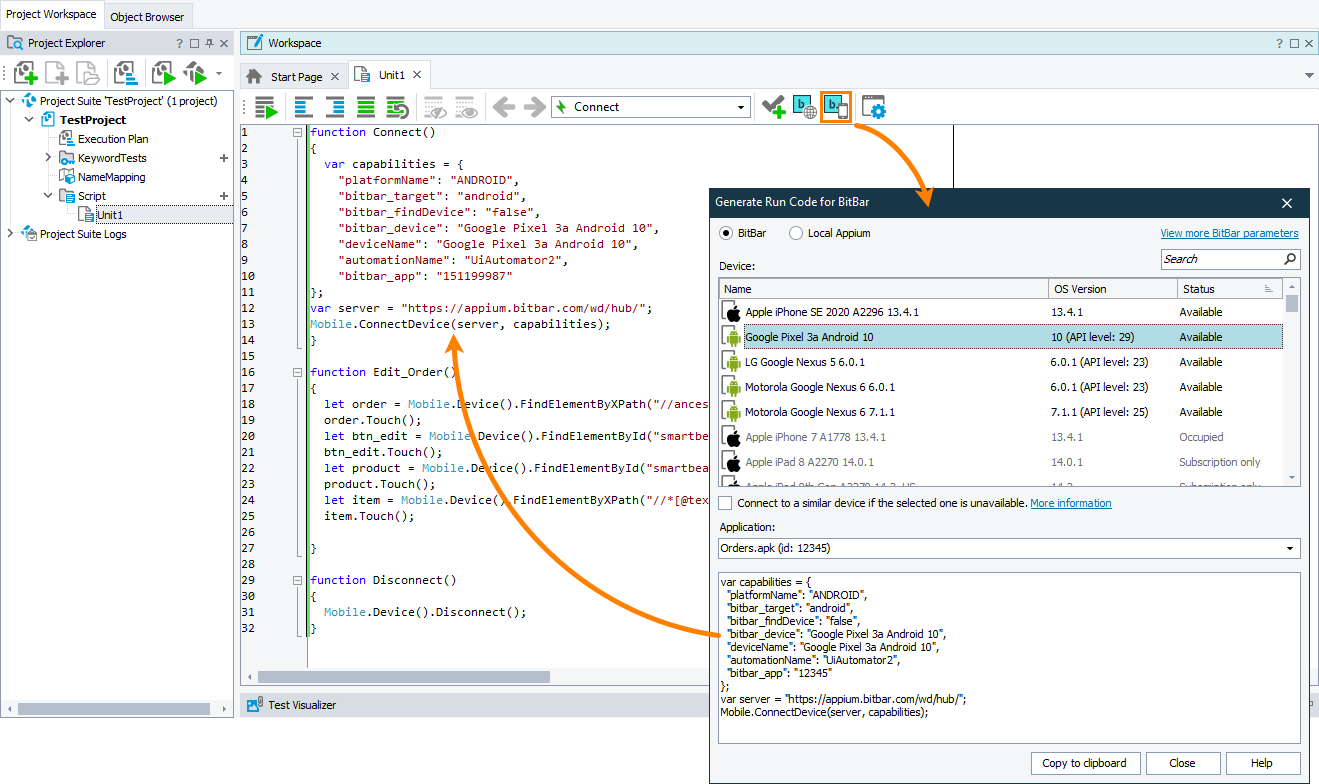Open the View more BitBar parameters link
This screenshot has height=784, width=1319.
tap(1229, 233)
